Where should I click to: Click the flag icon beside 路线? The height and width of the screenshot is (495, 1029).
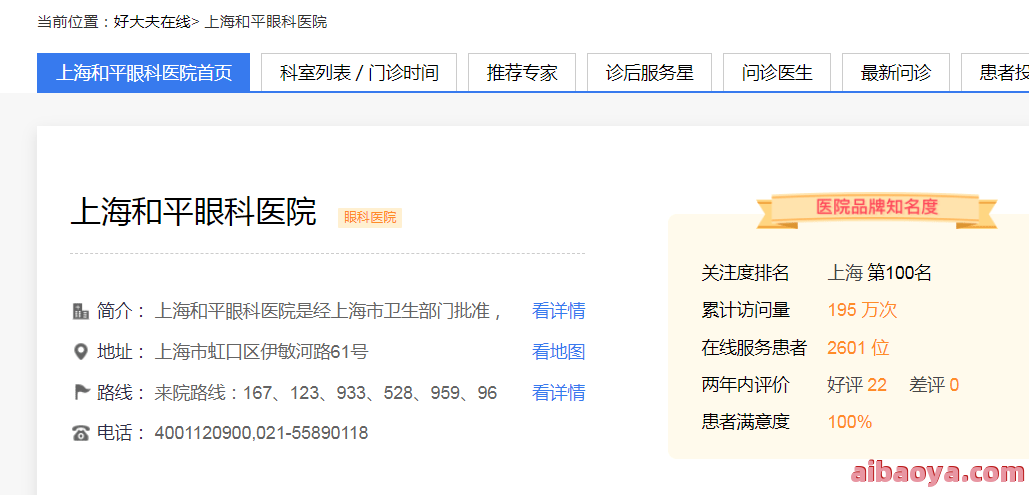pos(81,393)
